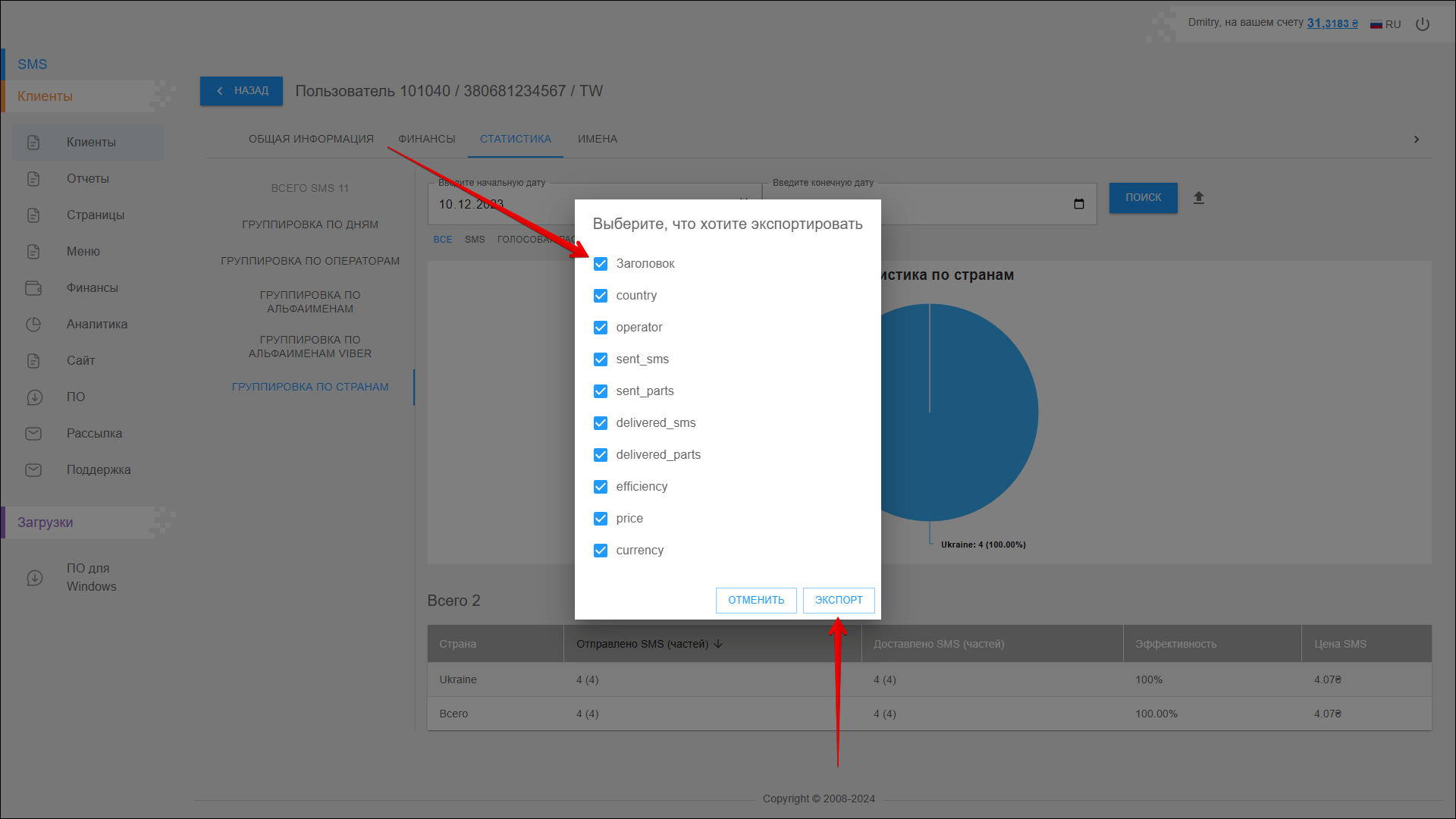Click the Рассылка envelope icon in sidebar
Screen dimensions: 1456x819
33,434
